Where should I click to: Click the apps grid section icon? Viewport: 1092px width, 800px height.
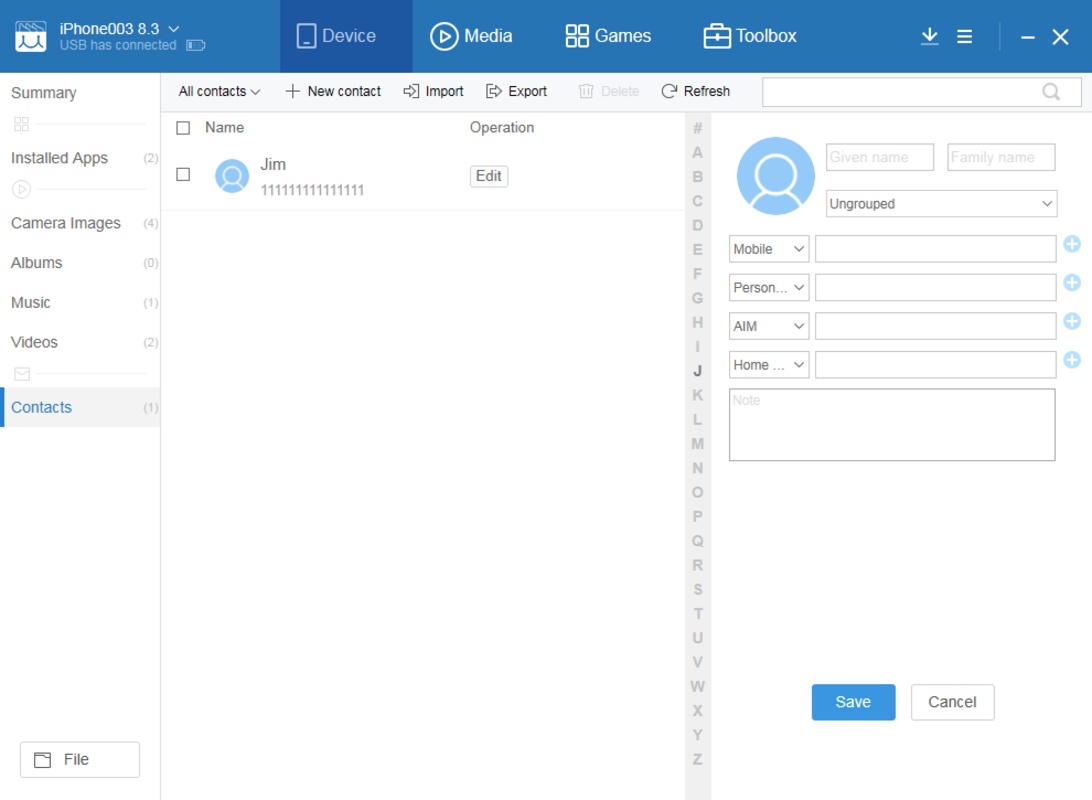point(22,125)
